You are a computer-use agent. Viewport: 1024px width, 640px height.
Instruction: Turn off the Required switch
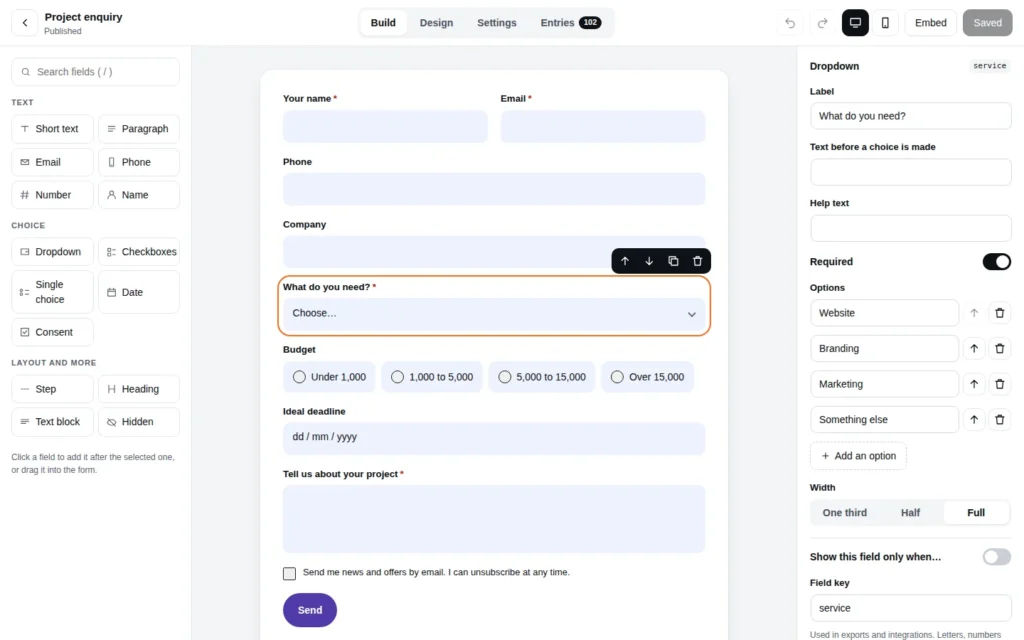point(997,262)
